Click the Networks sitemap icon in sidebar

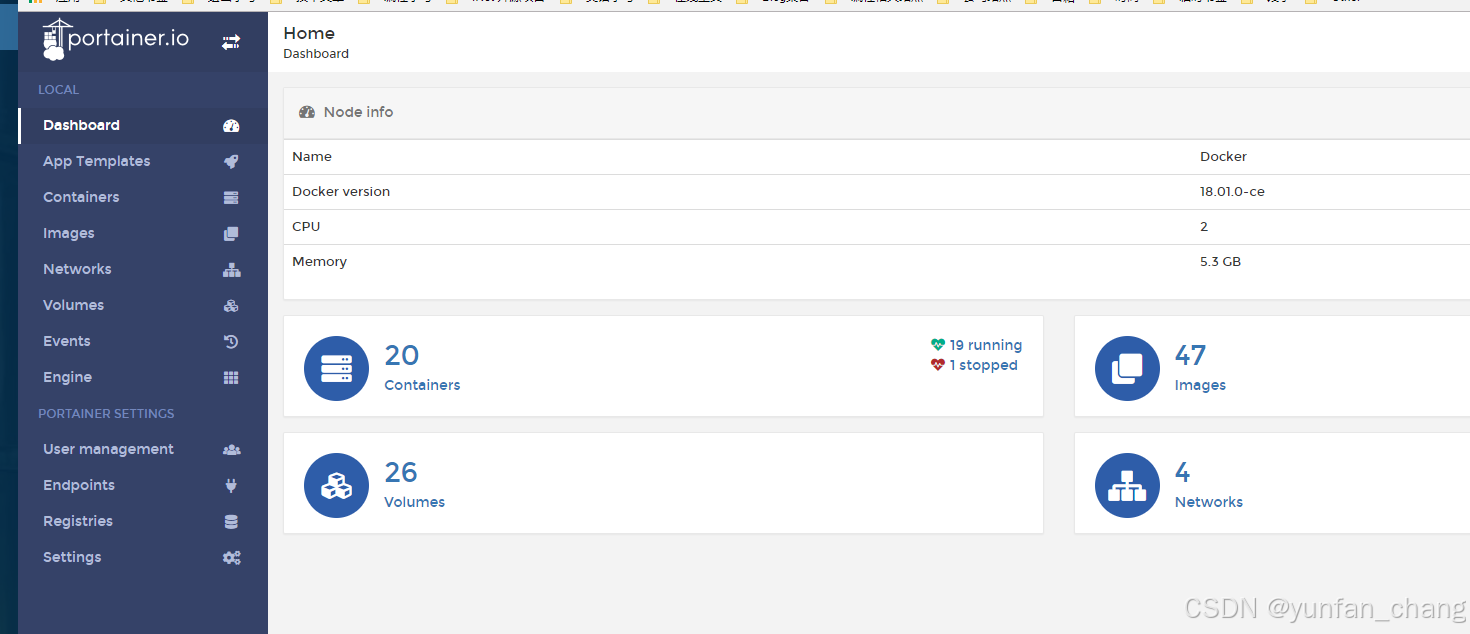click(x=231, y=270)
